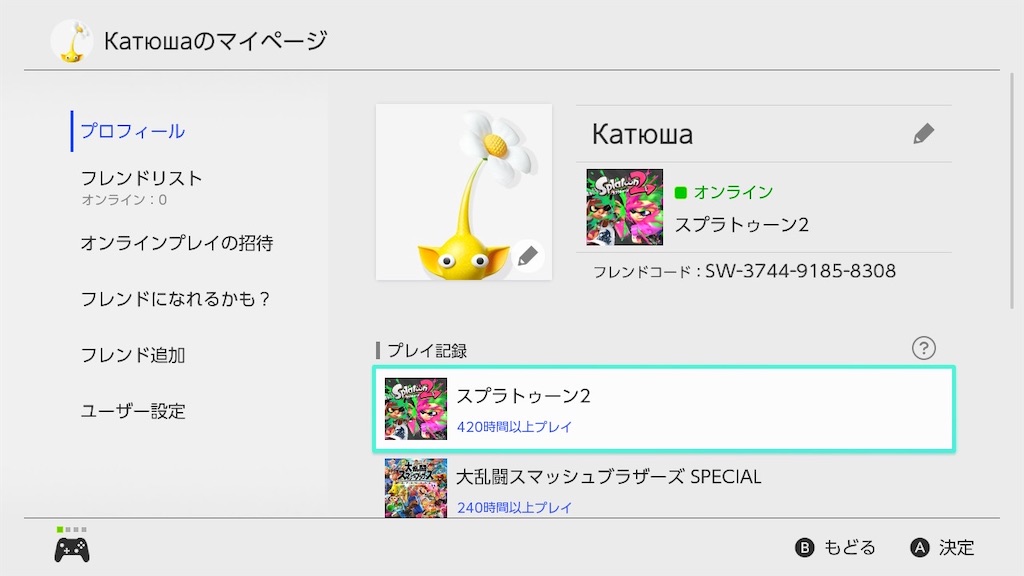
Task: Click the Splatoon 2 thumbnail beside online status
Action: pyautogui.click(x=624, y=207)
